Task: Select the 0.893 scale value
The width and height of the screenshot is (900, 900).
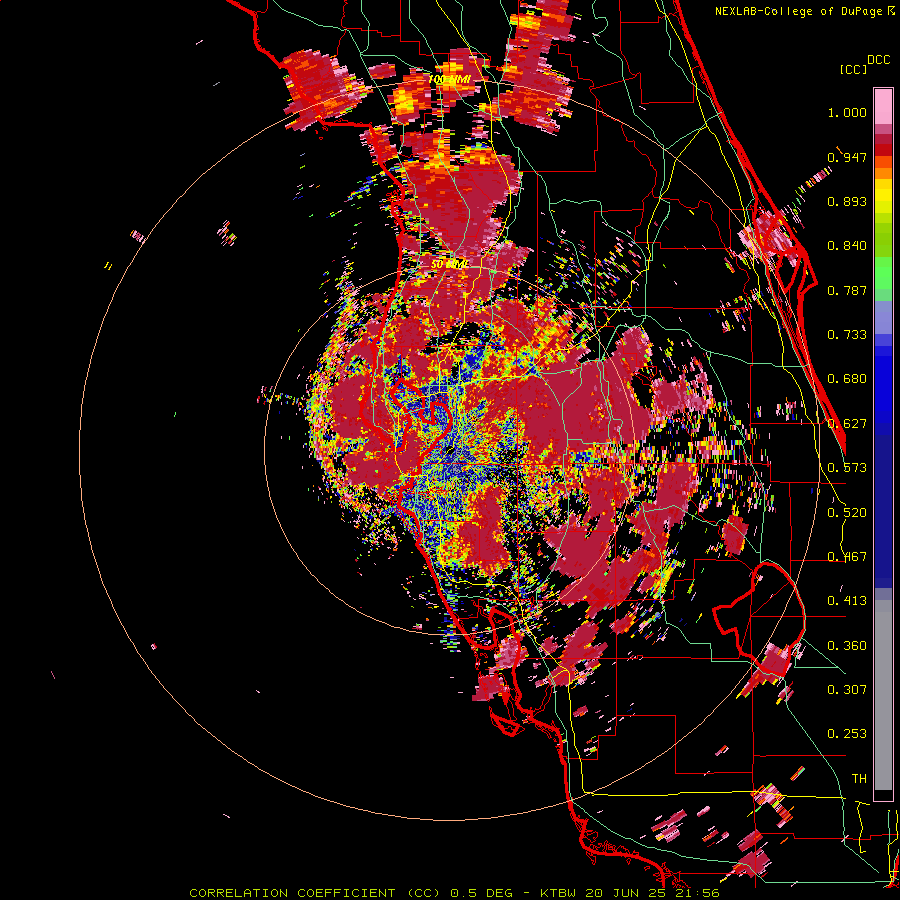Action: (847, 201)
